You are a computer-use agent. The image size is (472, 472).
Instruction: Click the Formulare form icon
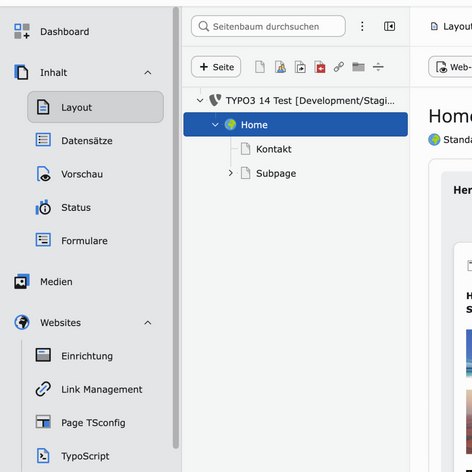pos(43,240)
